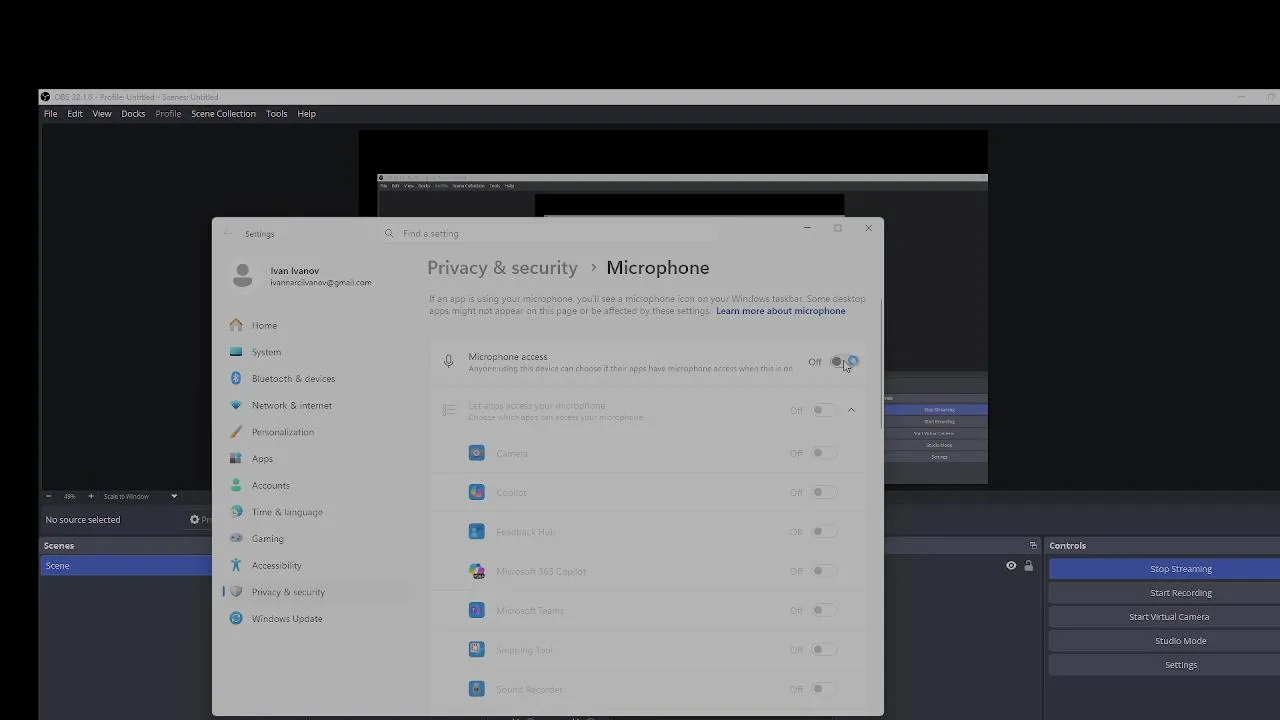This screenshot has width=1280, height=720.
Task: Click the microphone icon beside Microphone access
Action: click(448, 361)
